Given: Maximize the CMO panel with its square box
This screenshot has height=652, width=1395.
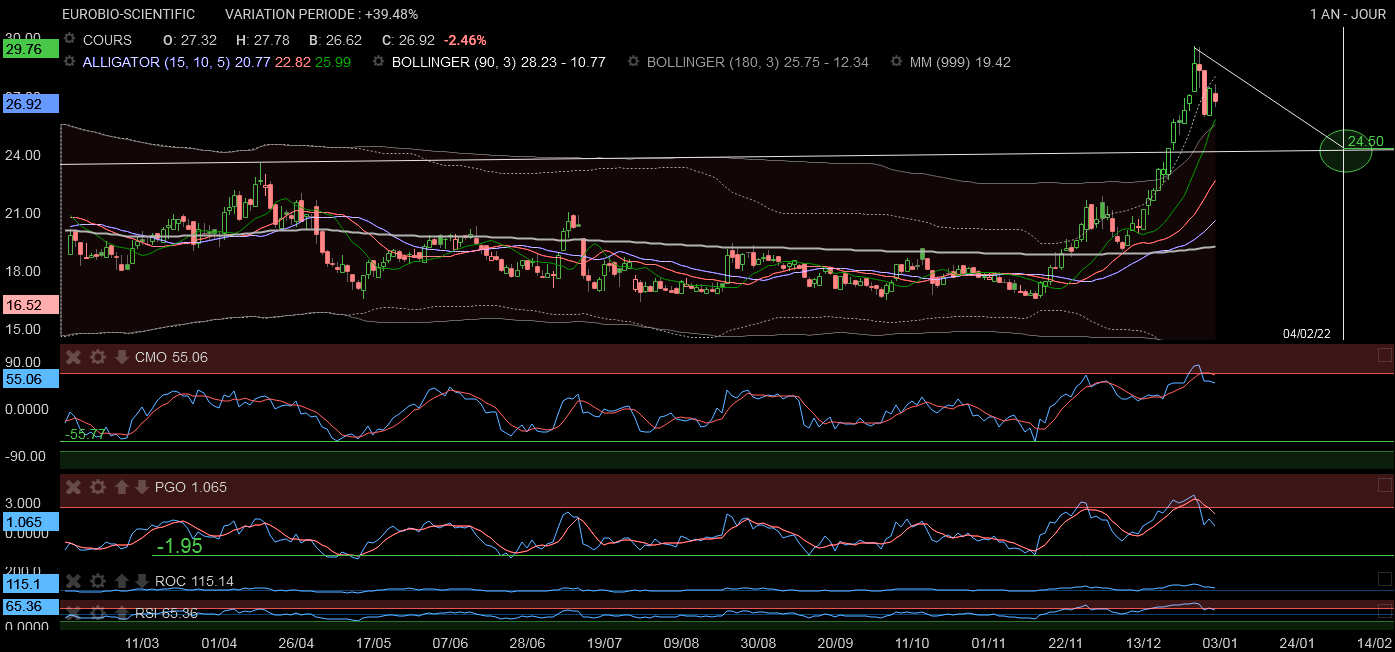Looking at the screenshot, I should pos(1384,355).
